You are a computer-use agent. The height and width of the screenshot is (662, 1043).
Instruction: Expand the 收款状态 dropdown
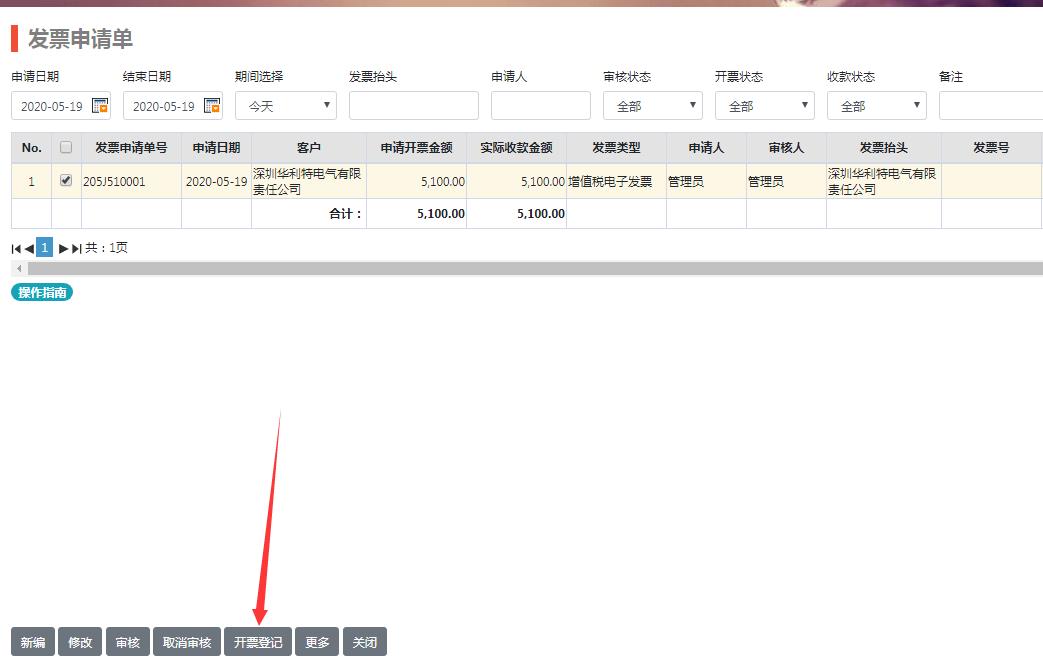(x=876, y=106)
